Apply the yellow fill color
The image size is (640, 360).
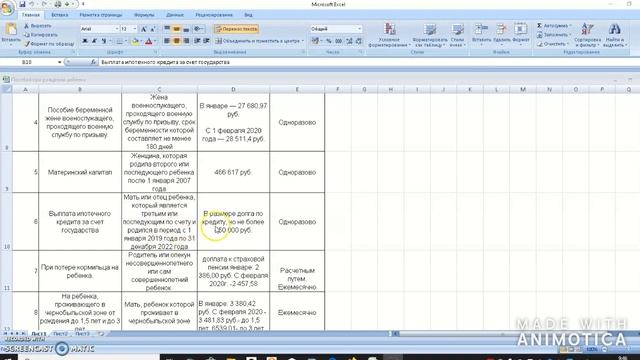(x=135, y=41)
